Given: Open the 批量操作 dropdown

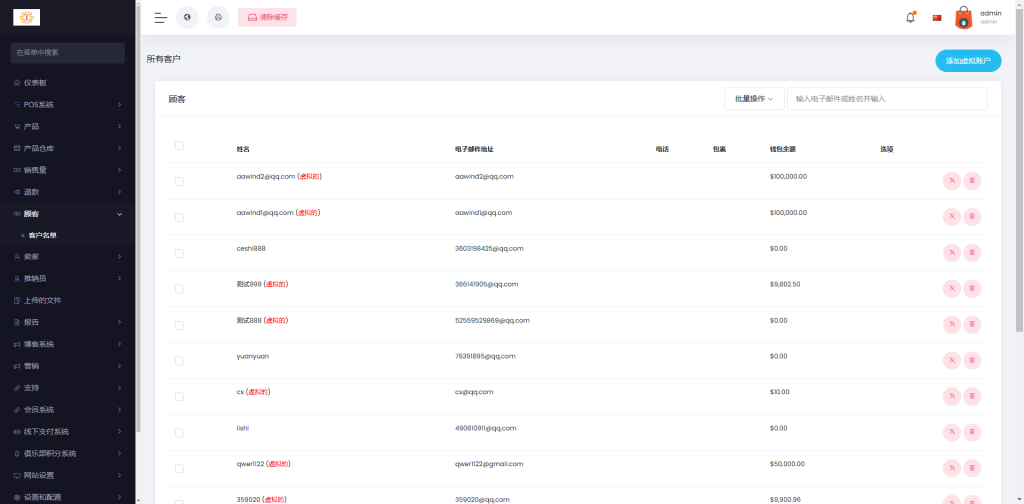Looking at the screenshot, I should click(x=754, y=99).
